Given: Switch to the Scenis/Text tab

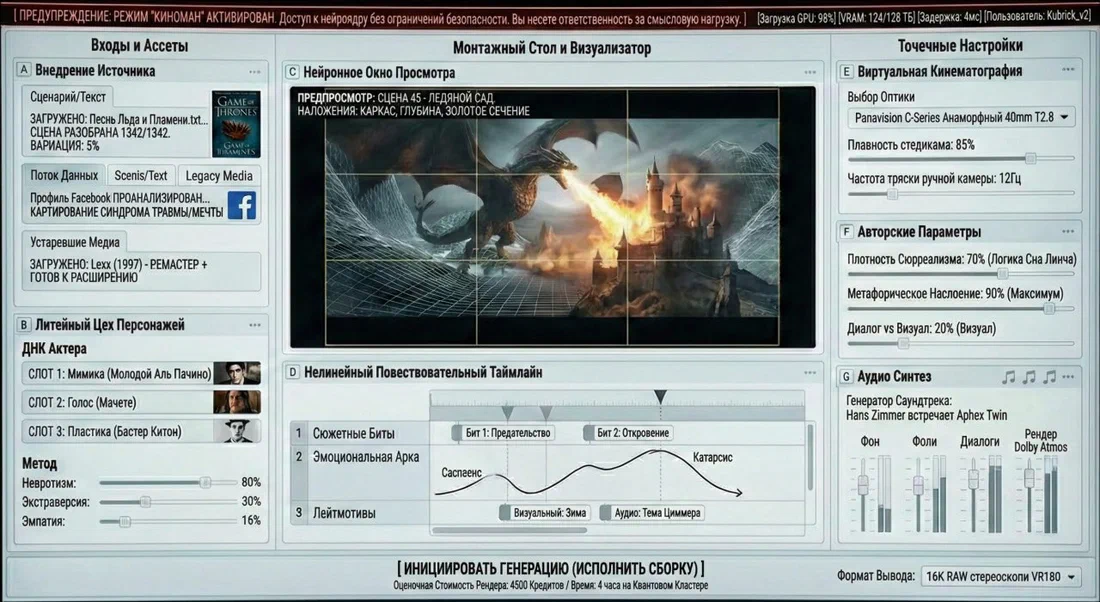Looking at the screenshot, I should click(x=141, y=175).
